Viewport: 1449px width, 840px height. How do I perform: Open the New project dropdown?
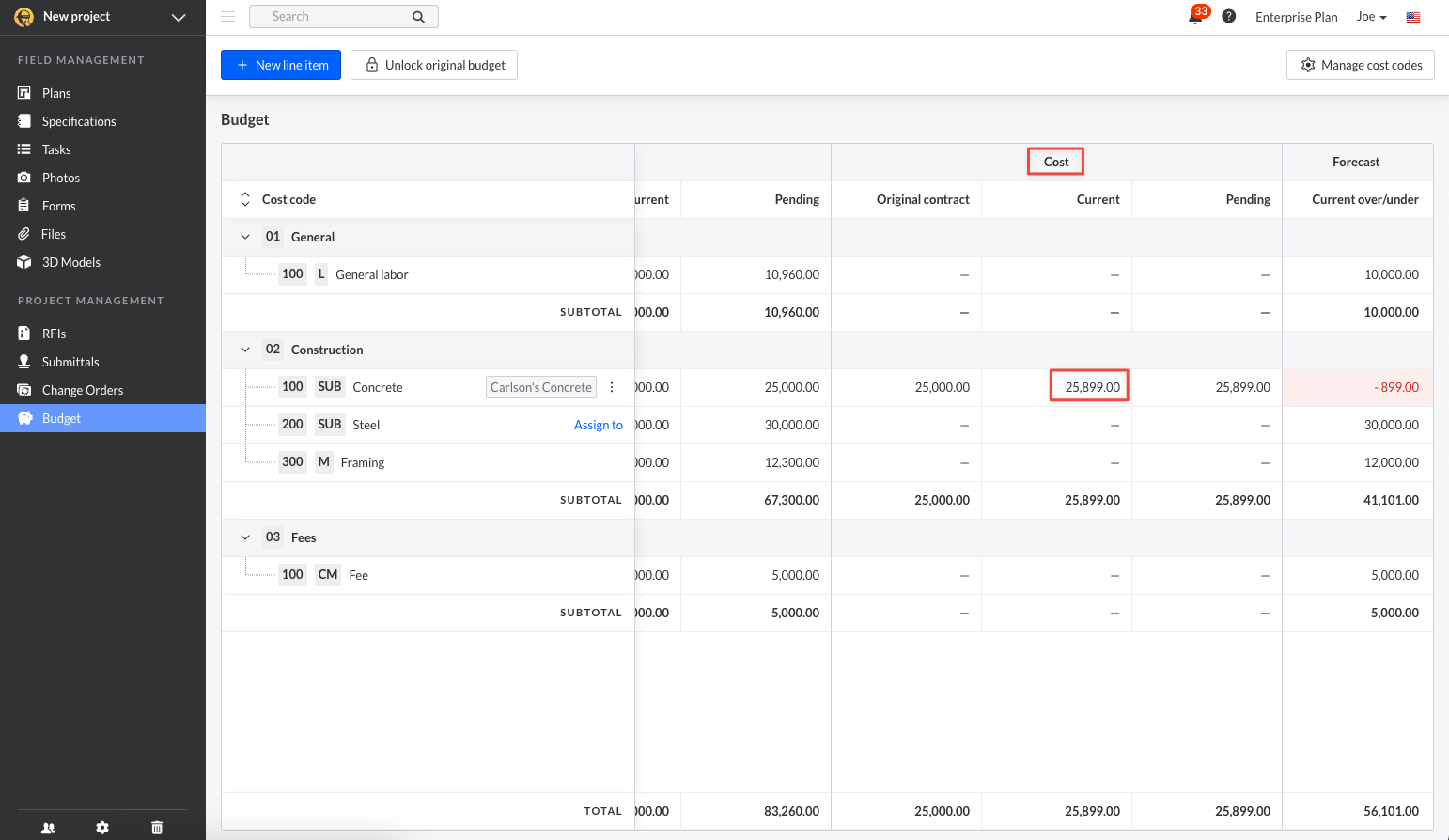[x=178, y=17]
